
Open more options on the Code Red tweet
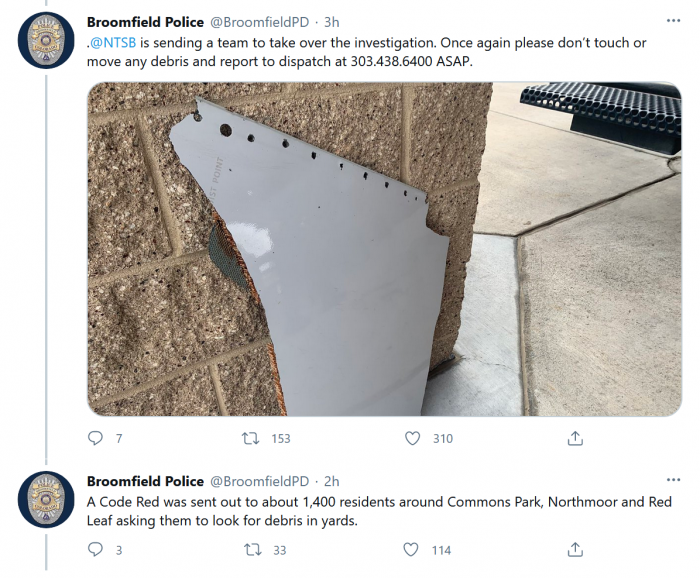tap(673, 480)
